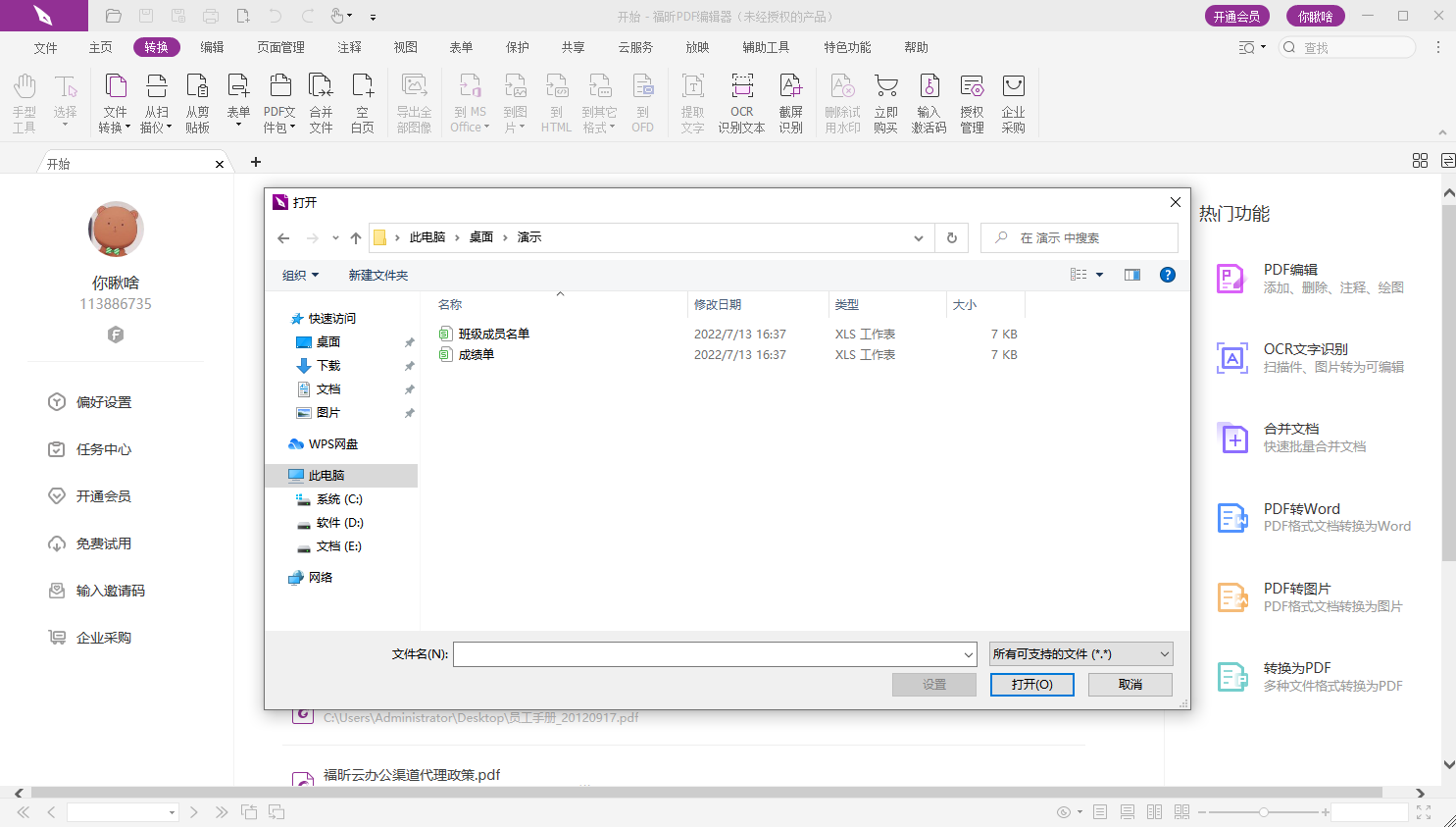Image resolution: width=1456 pixels, height=827 pixels.
Task: Go up one folder level with the up arrow
Action: point(356,237)
